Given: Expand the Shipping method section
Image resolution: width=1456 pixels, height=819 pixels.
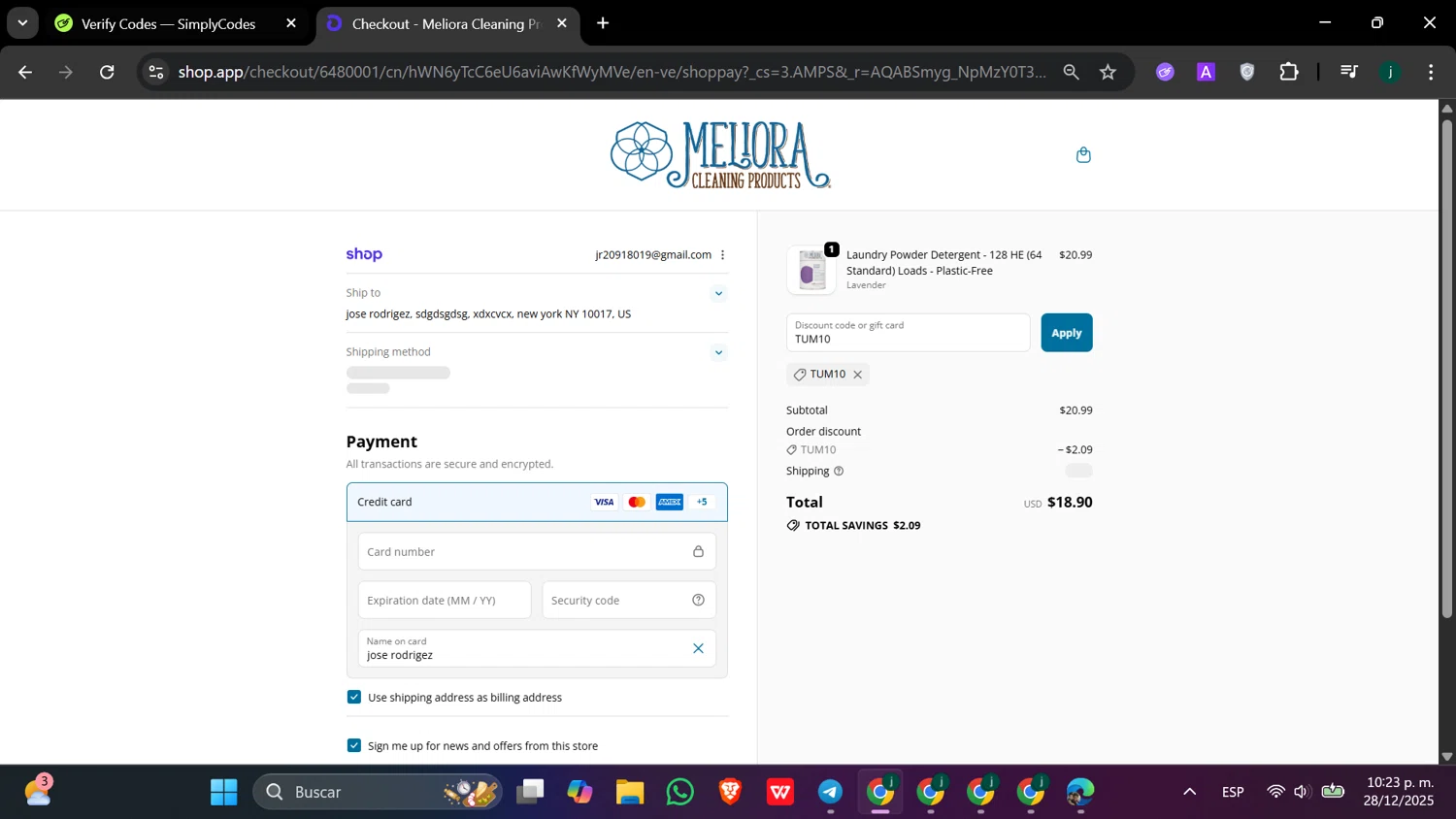Looking at the screenshot, I should [718, 352].
